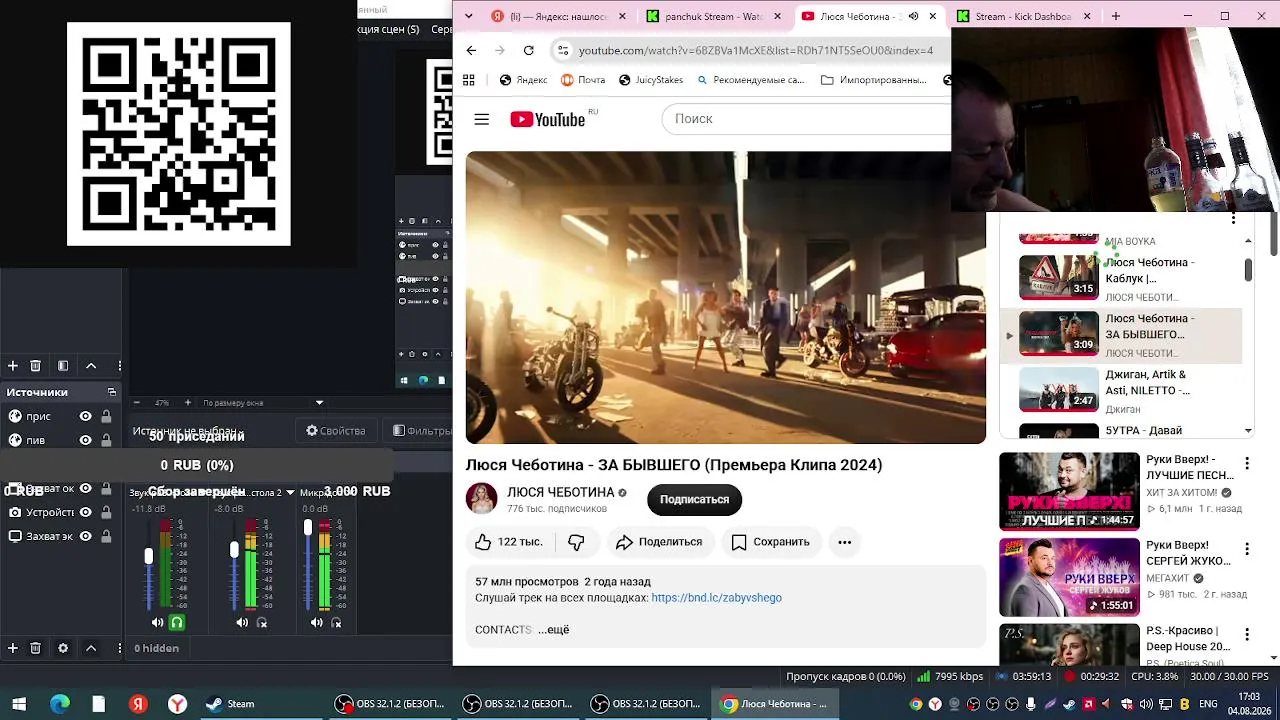Open more actions next to Сохранить
Image resolution: width=1280 pixels, height=720 pixels.
pyautogui.click(x=845, y=542)
